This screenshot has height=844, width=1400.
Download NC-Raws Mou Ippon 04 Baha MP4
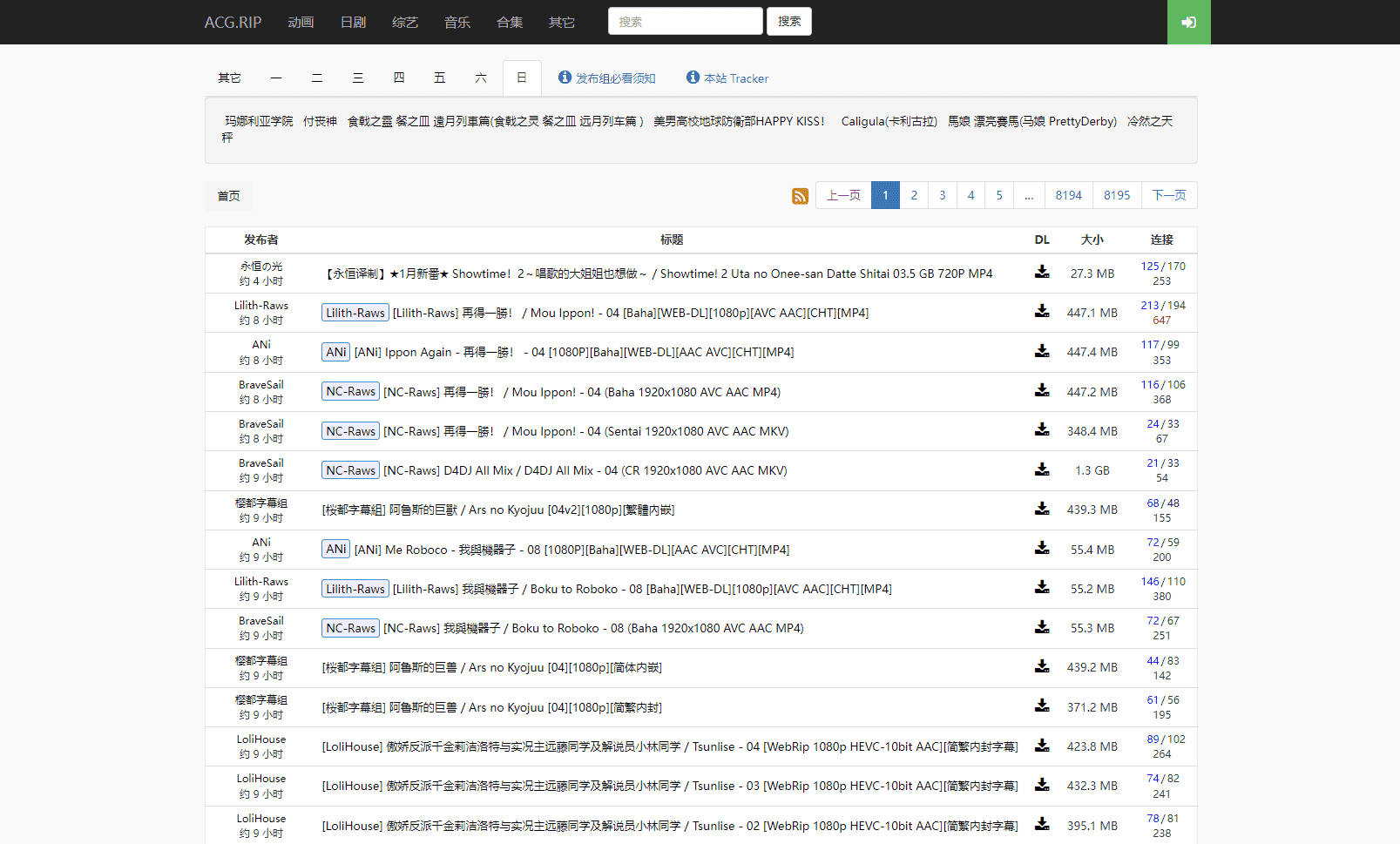tap(1042, 391)
